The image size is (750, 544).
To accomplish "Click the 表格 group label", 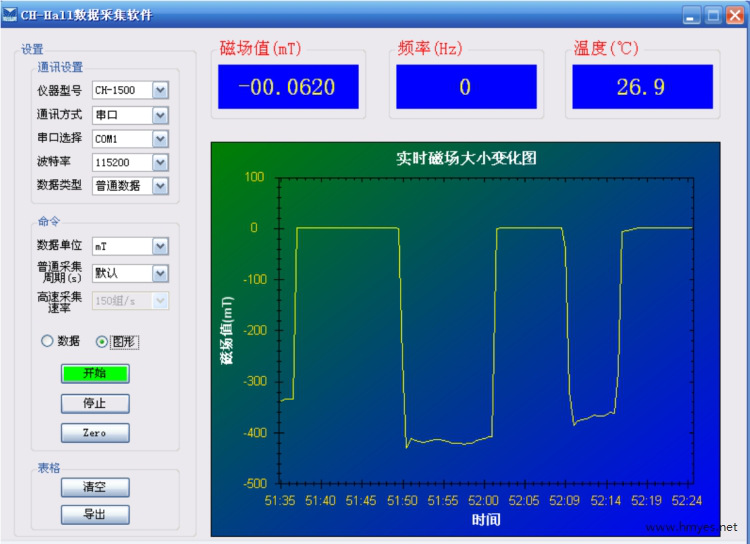I will coord(49,467).
